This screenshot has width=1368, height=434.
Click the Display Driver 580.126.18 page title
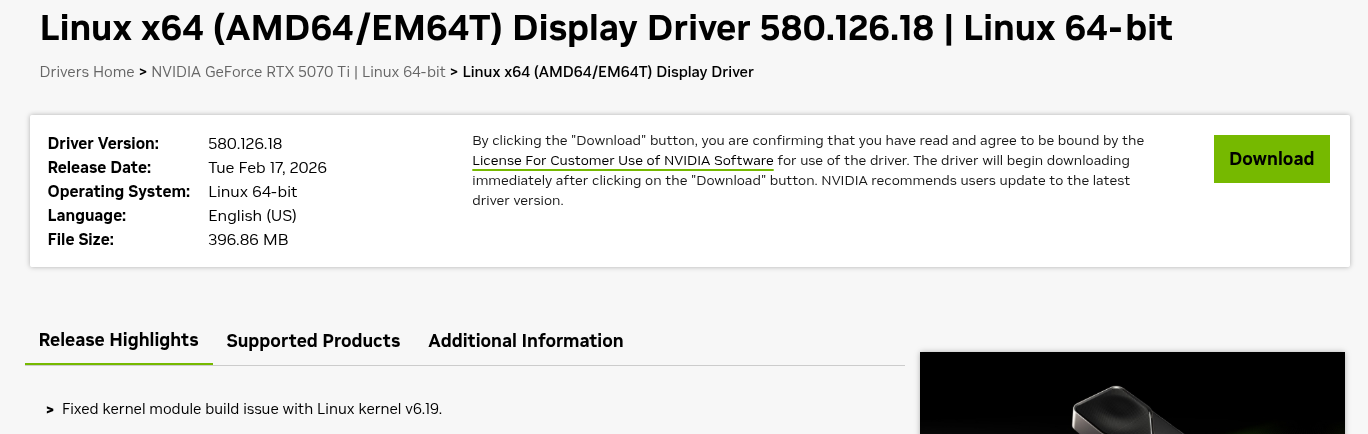[x=605, y=28]
